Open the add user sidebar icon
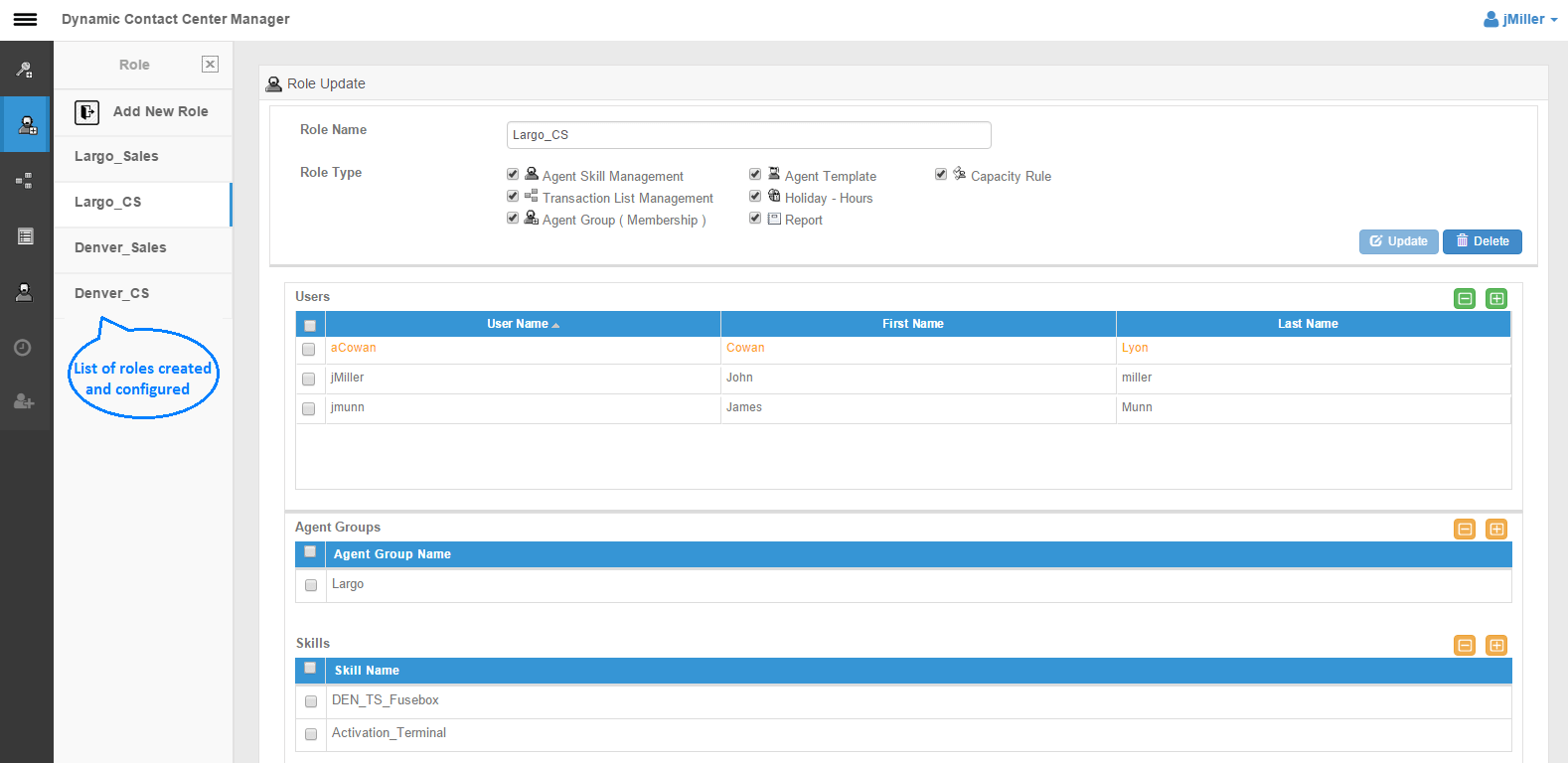1568x763 pixels. pos(24,401)
